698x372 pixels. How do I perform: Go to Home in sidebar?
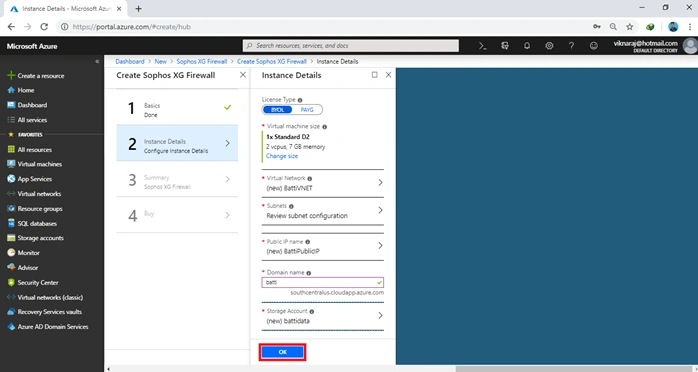point(21,90)
